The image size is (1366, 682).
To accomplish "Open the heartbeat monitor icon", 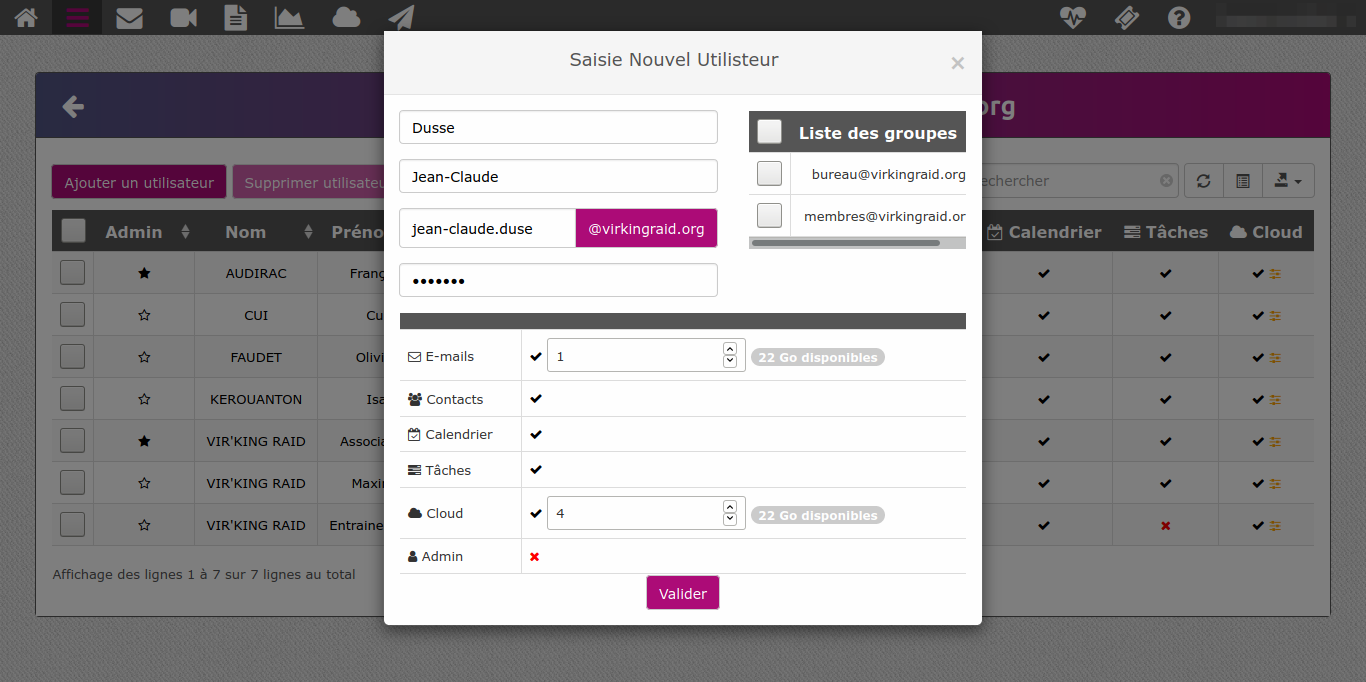I will (1072, 17).
